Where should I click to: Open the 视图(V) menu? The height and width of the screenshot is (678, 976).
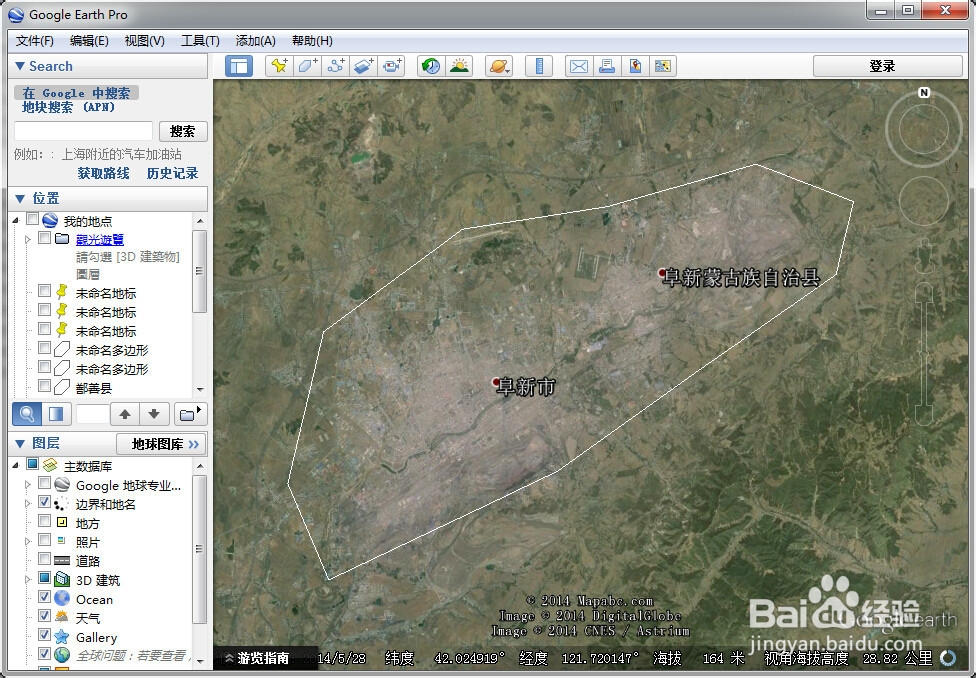pos(144,41)
